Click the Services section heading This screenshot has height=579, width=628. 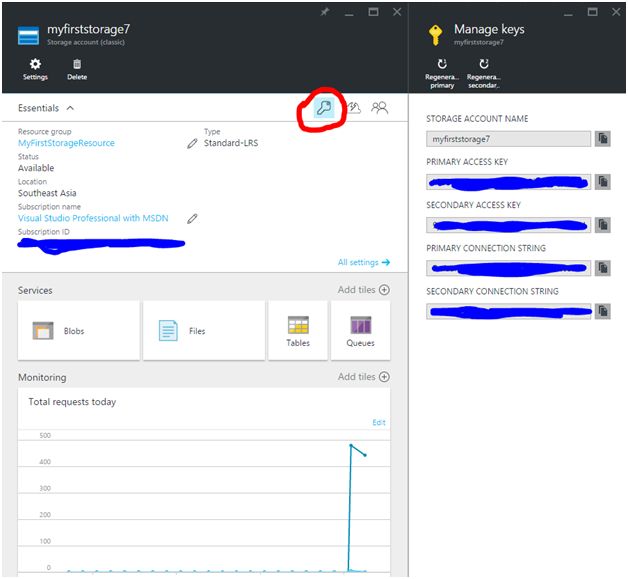click(x=35, y=290)
